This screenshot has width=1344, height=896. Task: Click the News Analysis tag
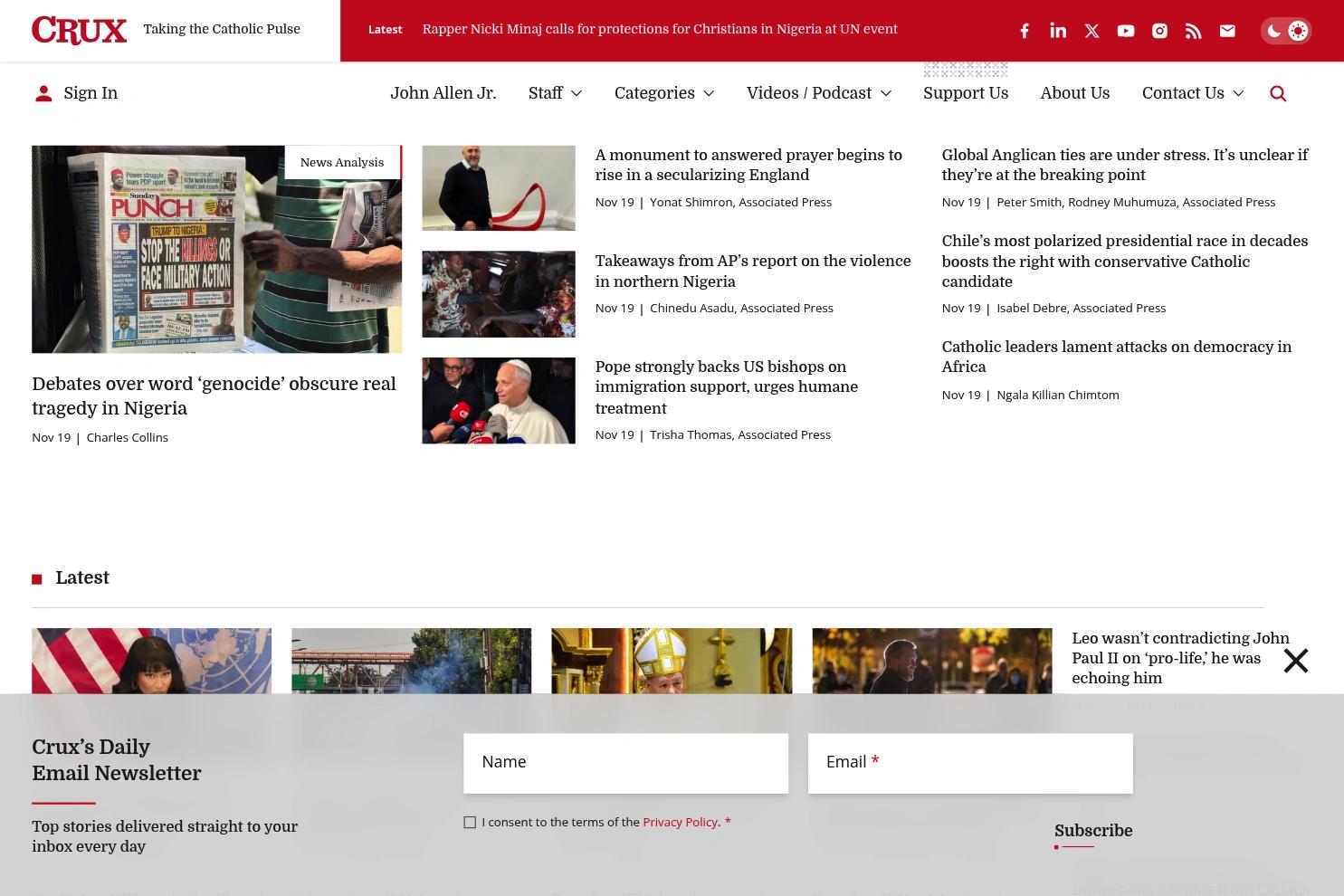pos(342,163)
